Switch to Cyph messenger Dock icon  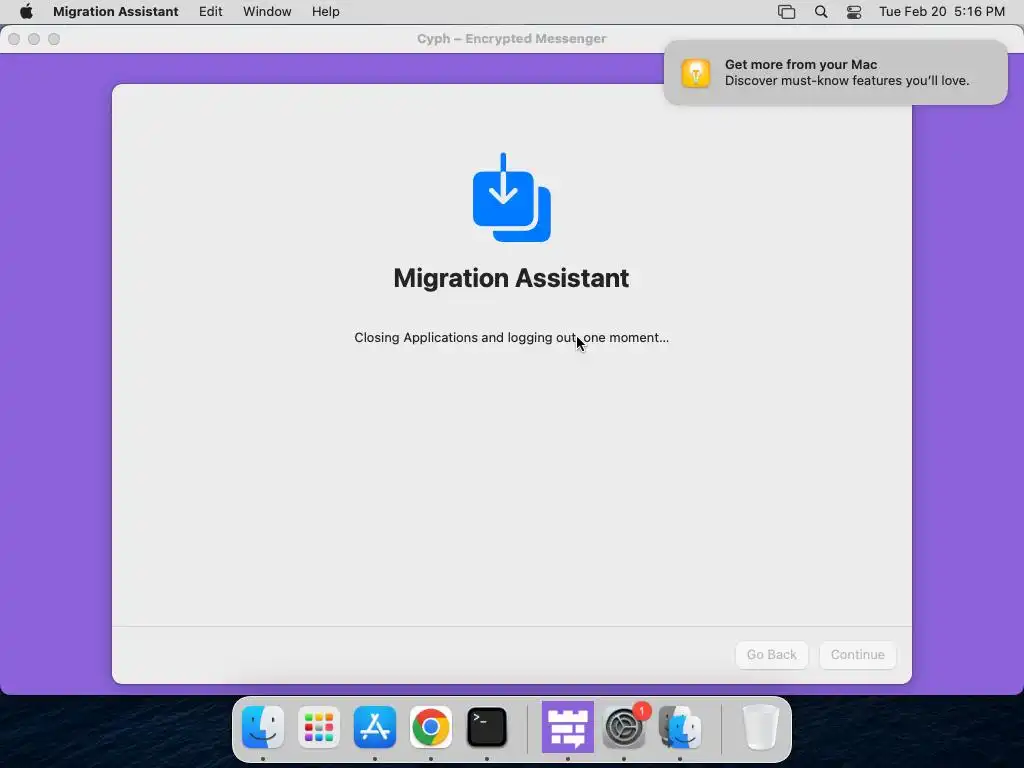(x=568, y=727)
